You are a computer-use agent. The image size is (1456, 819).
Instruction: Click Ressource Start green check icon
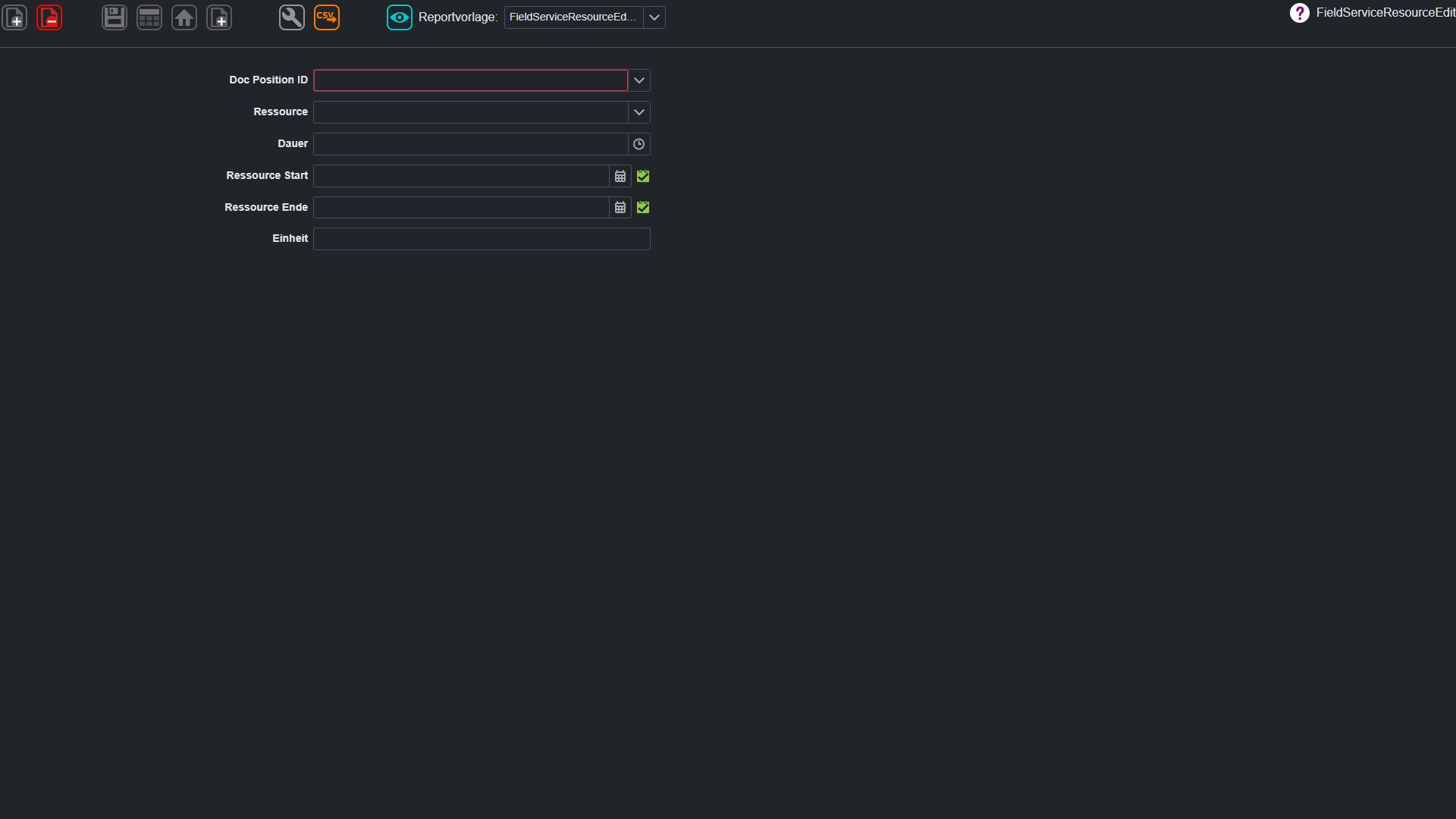tap(643, 176)
